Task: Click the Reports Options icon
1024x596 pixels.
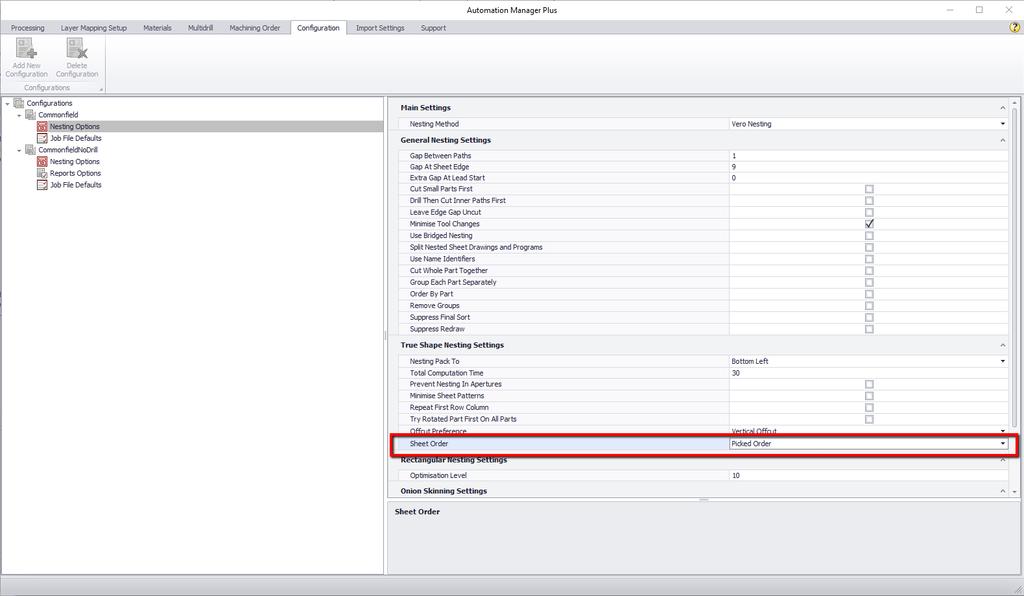Action: tap(42, 174)
